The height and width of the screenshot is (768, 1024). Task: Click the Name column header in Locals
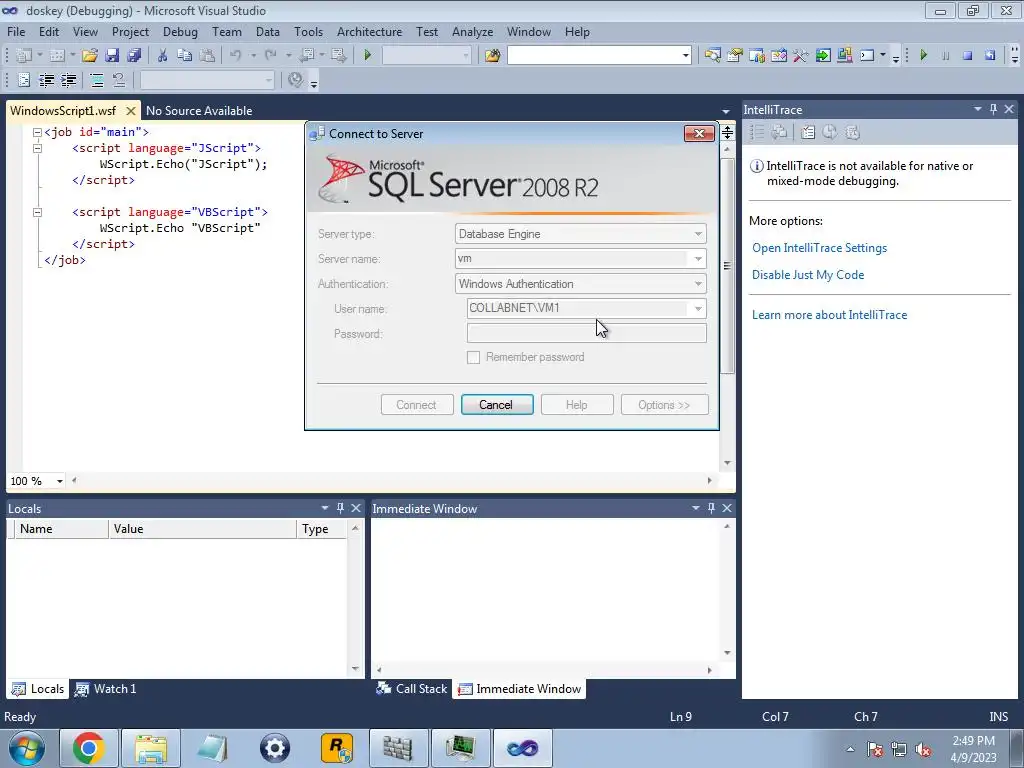click(61, 529)
